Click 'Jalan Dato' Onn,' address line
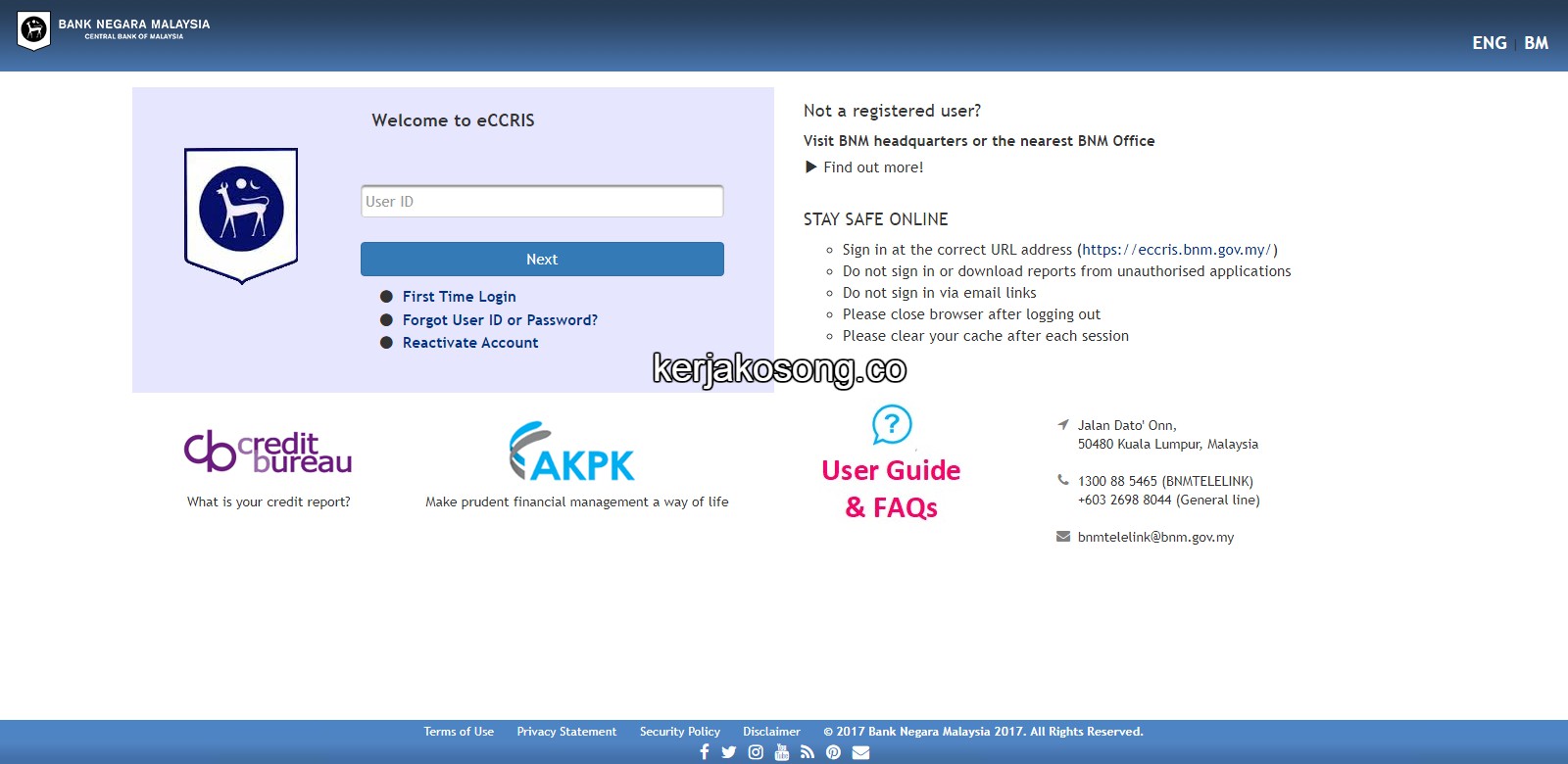 pyautogui.click(x=1127, y=425)
